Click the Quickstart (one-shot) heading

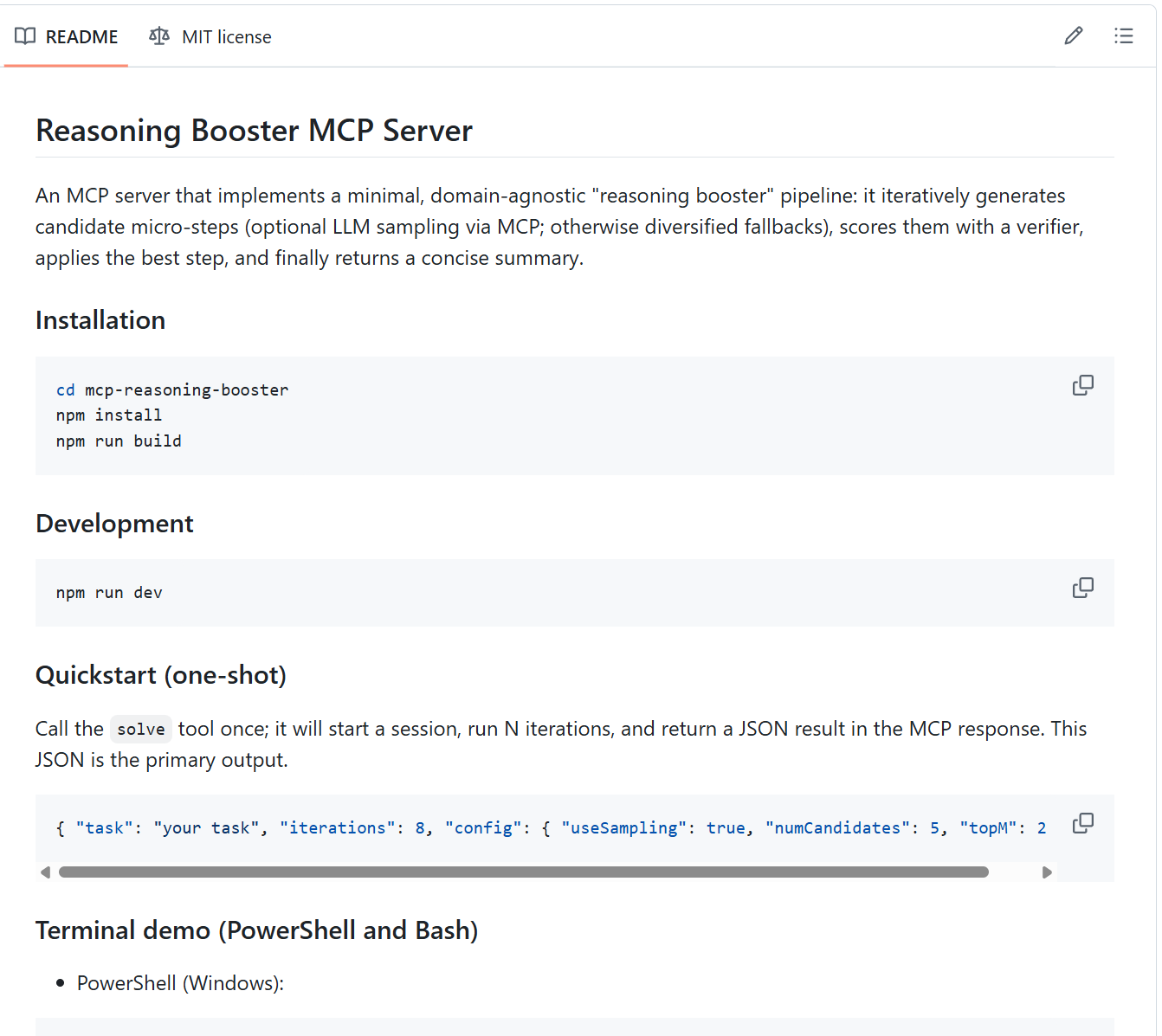(160, 674)
